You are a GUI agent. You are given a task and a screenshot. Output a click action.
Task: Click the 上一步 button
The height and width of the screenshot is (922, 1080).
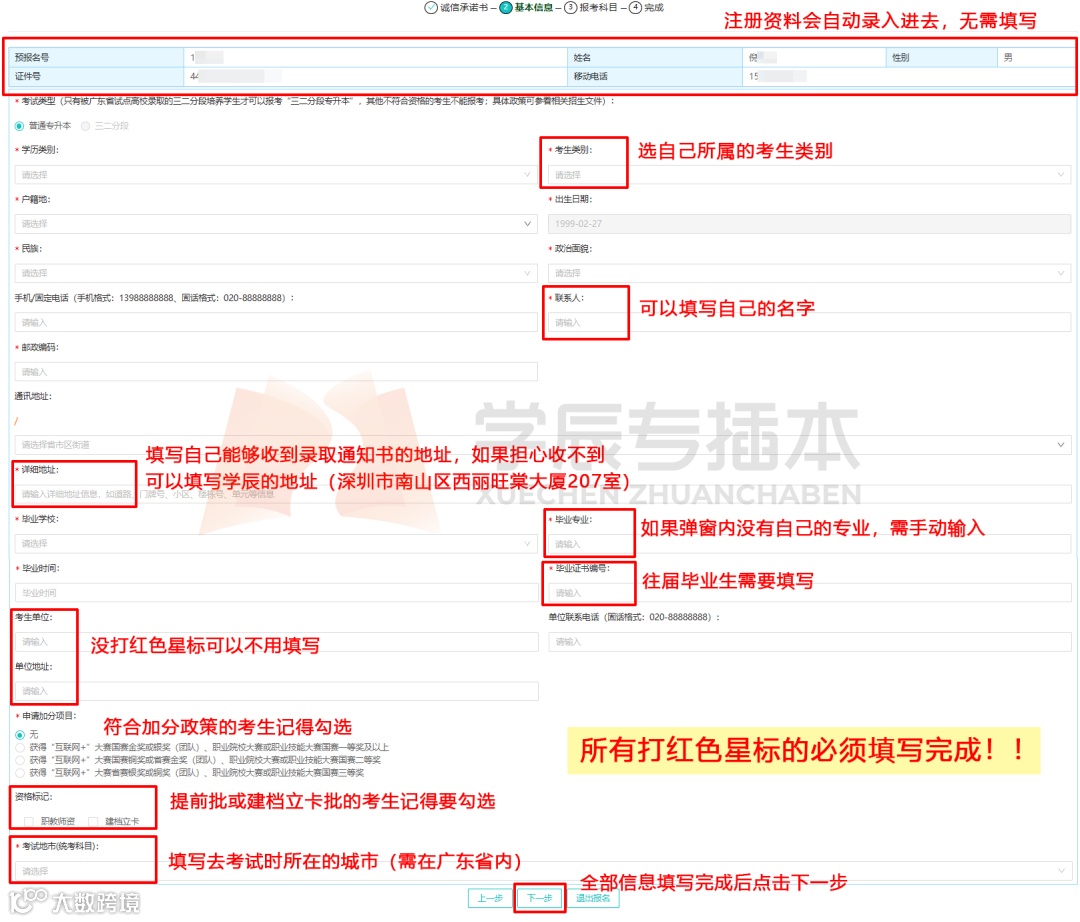pyautogui.click(x=490, y=899)
